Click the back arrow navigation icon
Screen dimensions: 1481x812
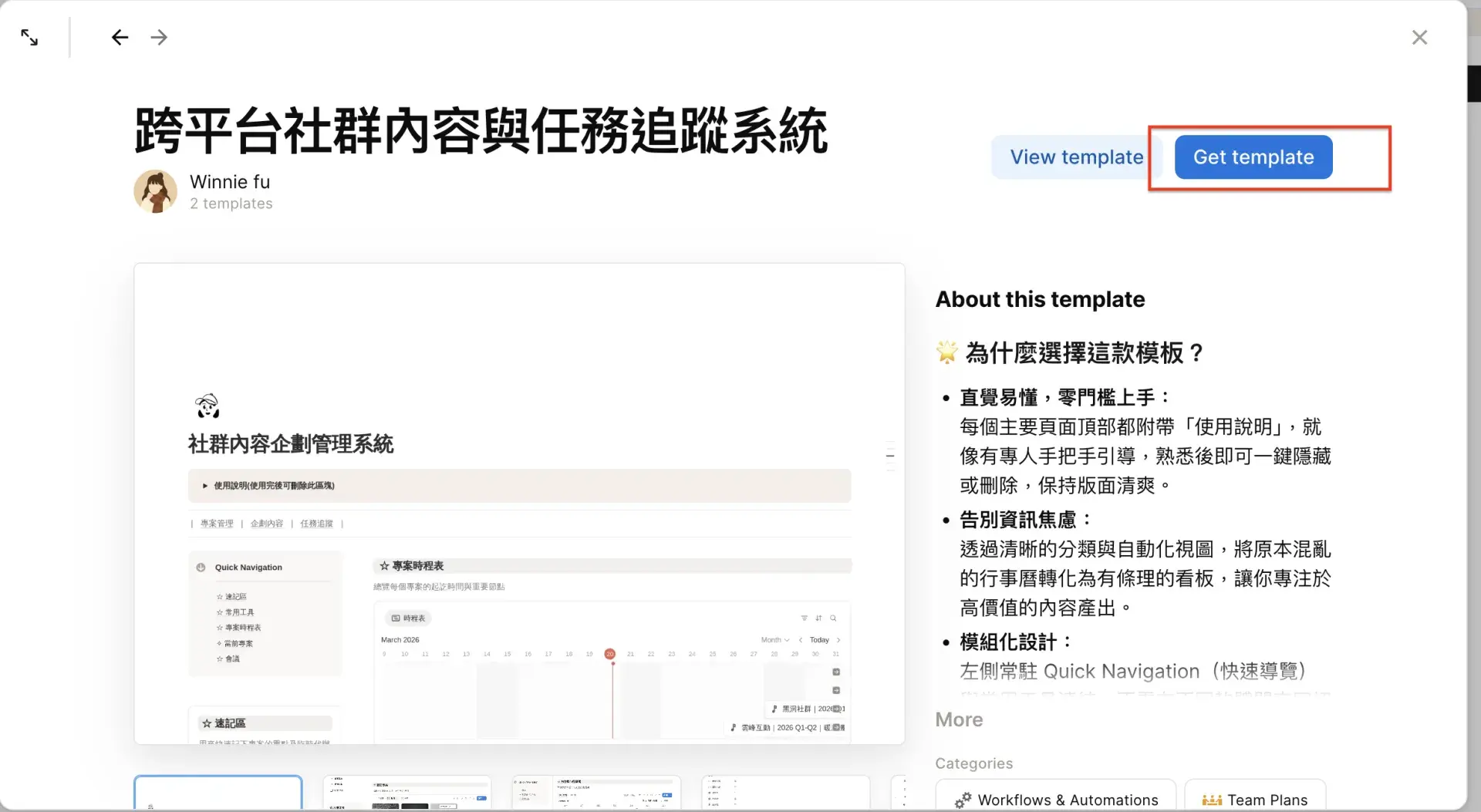[120, 37]
